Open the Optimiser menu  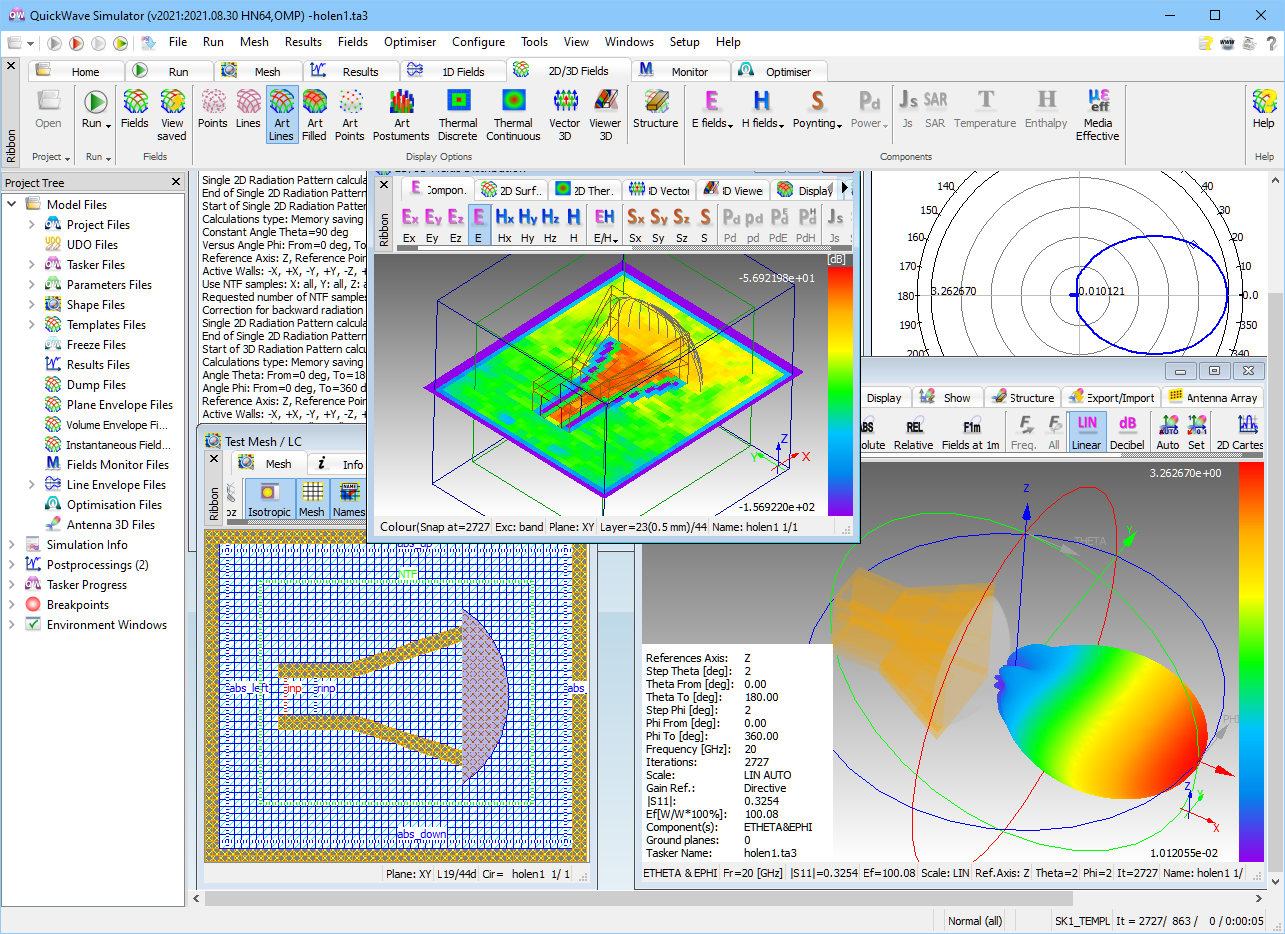coord(410,42)
